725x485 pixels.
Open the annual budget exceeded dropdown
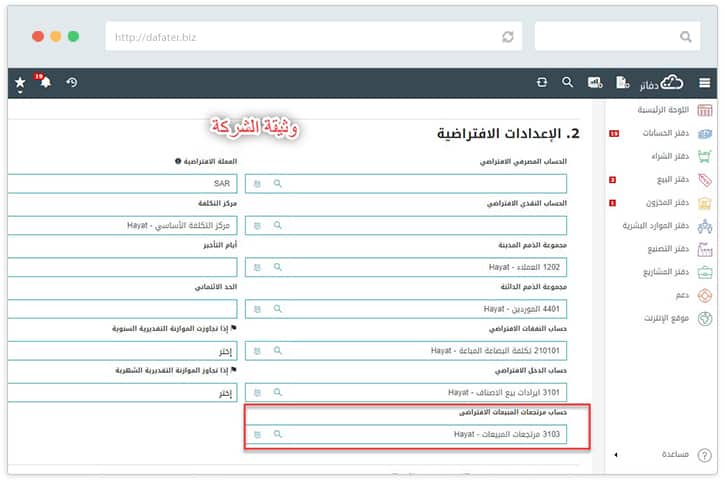pyautogui.click(x=121, y=351)
